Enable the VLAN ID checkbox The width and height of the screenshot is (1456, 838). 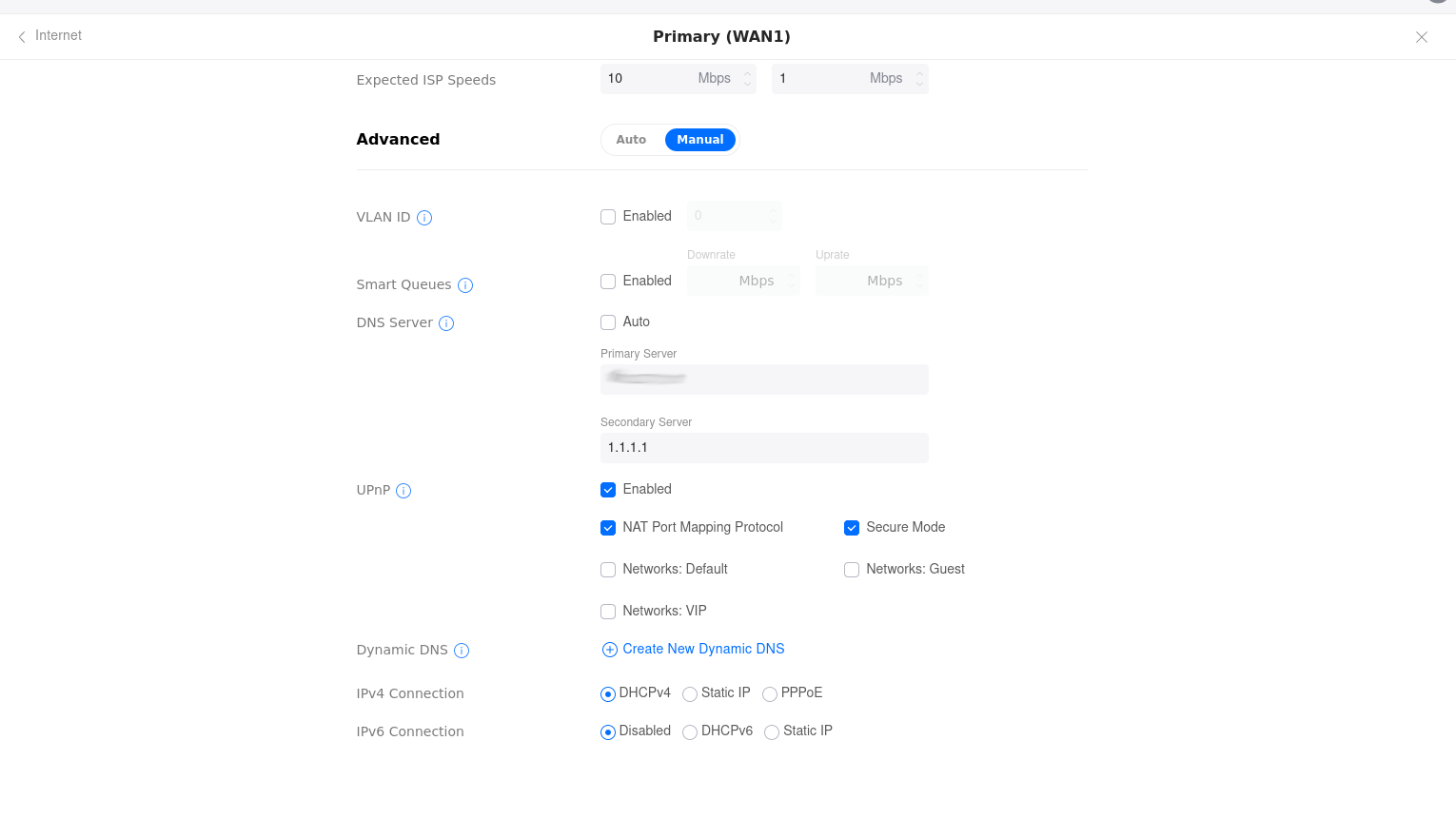pos(608,217)
